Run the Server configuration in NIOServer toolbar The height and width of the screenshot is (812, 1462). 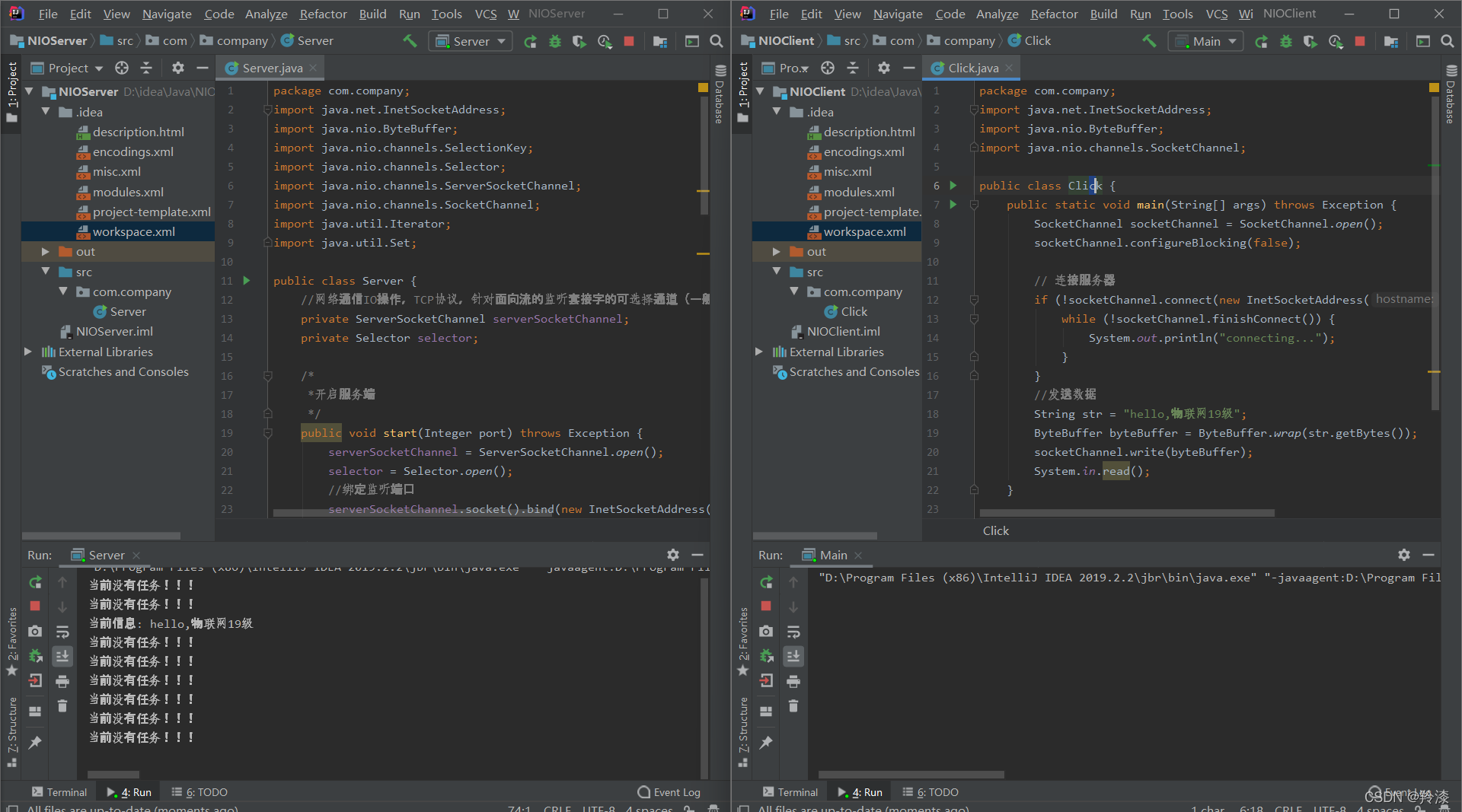[x=531, y=41]
